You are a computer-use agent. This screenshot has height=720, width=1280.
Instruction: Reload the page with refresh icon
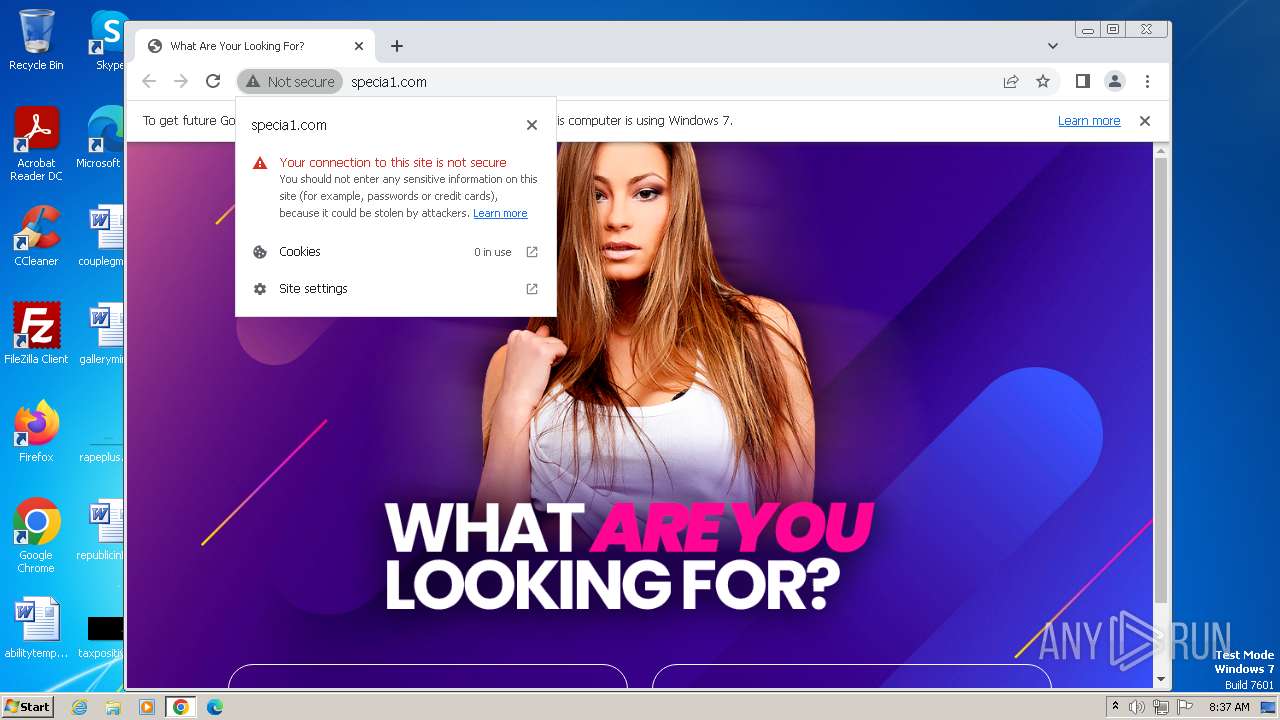213,82
